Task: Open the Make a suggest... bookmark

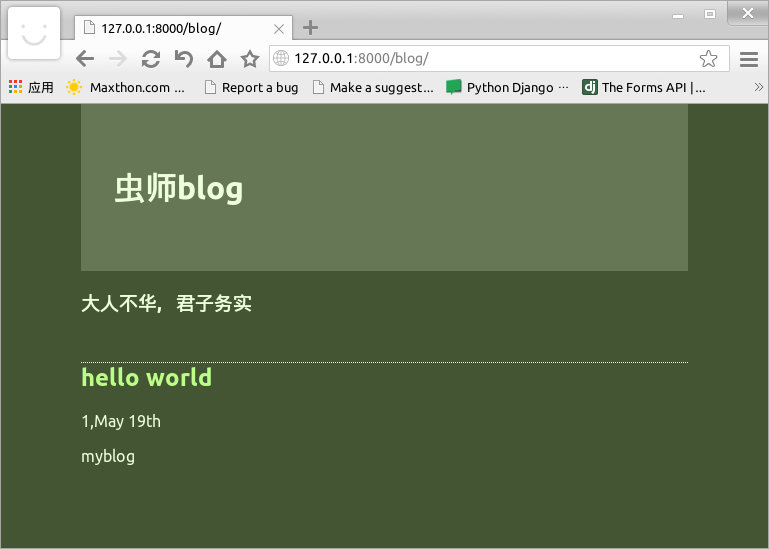Action: pyautogui.click(x=373, y=87)
